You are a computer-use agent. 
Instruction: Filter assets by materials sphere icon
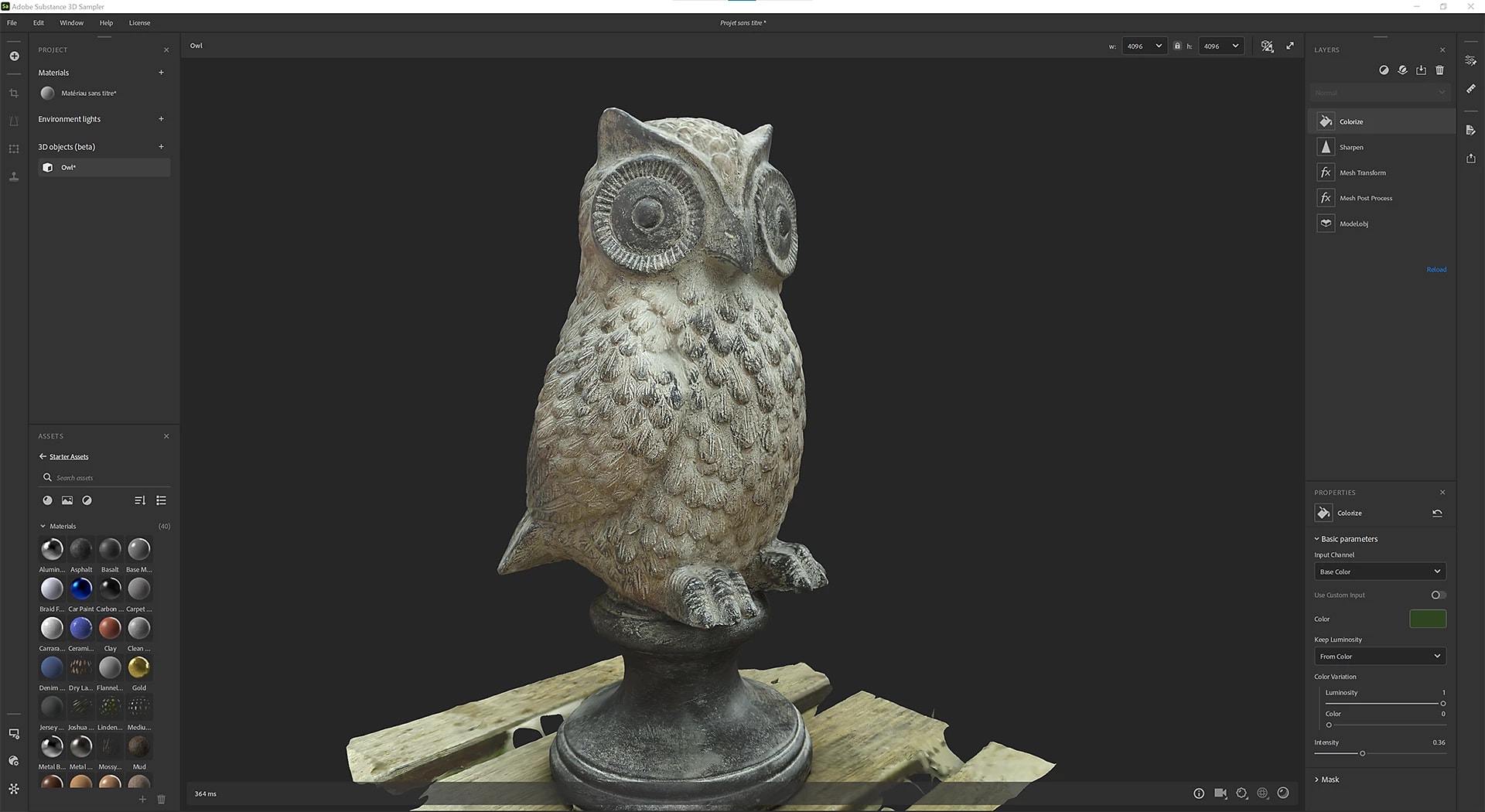pos(47,500)
